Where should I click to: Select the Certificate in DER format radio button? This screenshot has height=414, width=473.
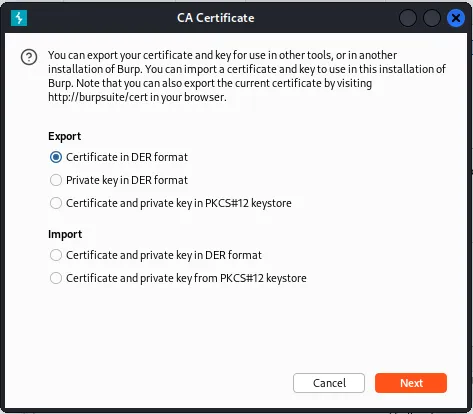(x=56, y=157)
